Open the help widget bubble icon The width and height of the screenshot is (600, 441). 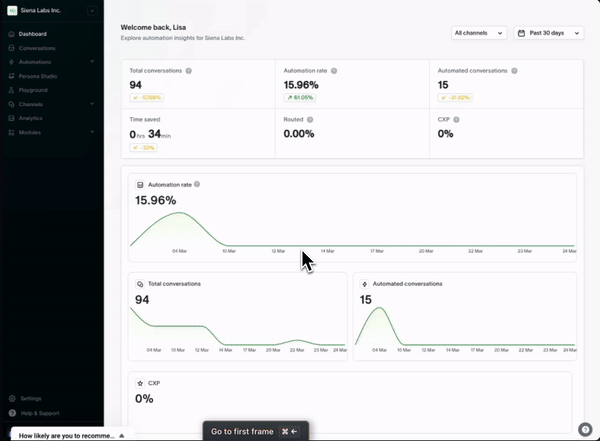click(x=585, y=430)
